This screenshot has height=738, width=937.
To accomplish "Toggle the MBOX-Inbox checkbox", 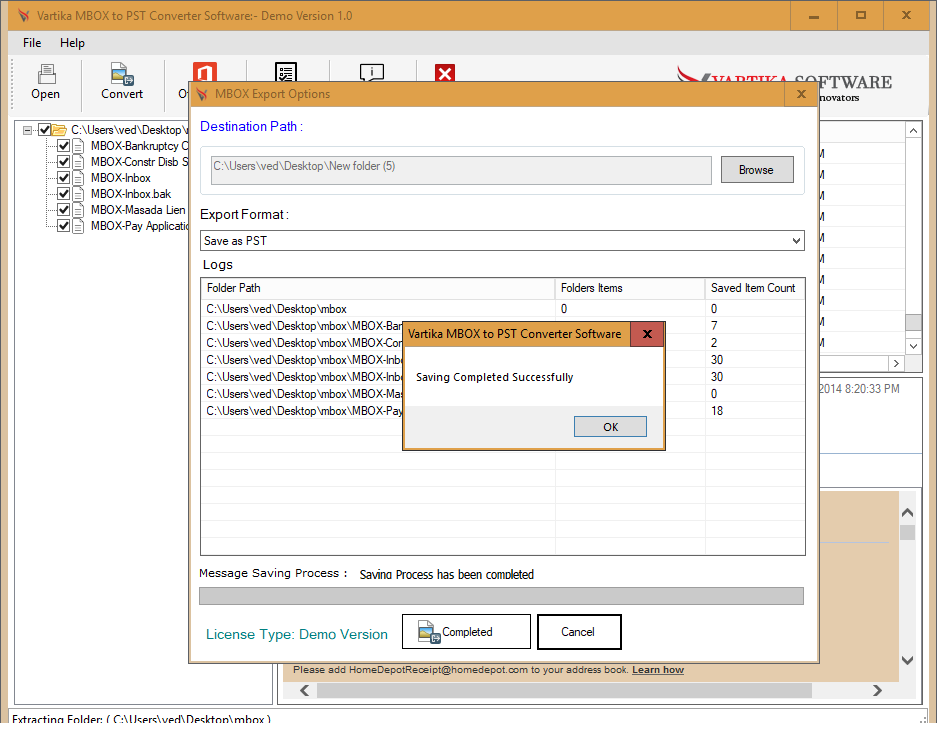I will (x=63, y=178).
